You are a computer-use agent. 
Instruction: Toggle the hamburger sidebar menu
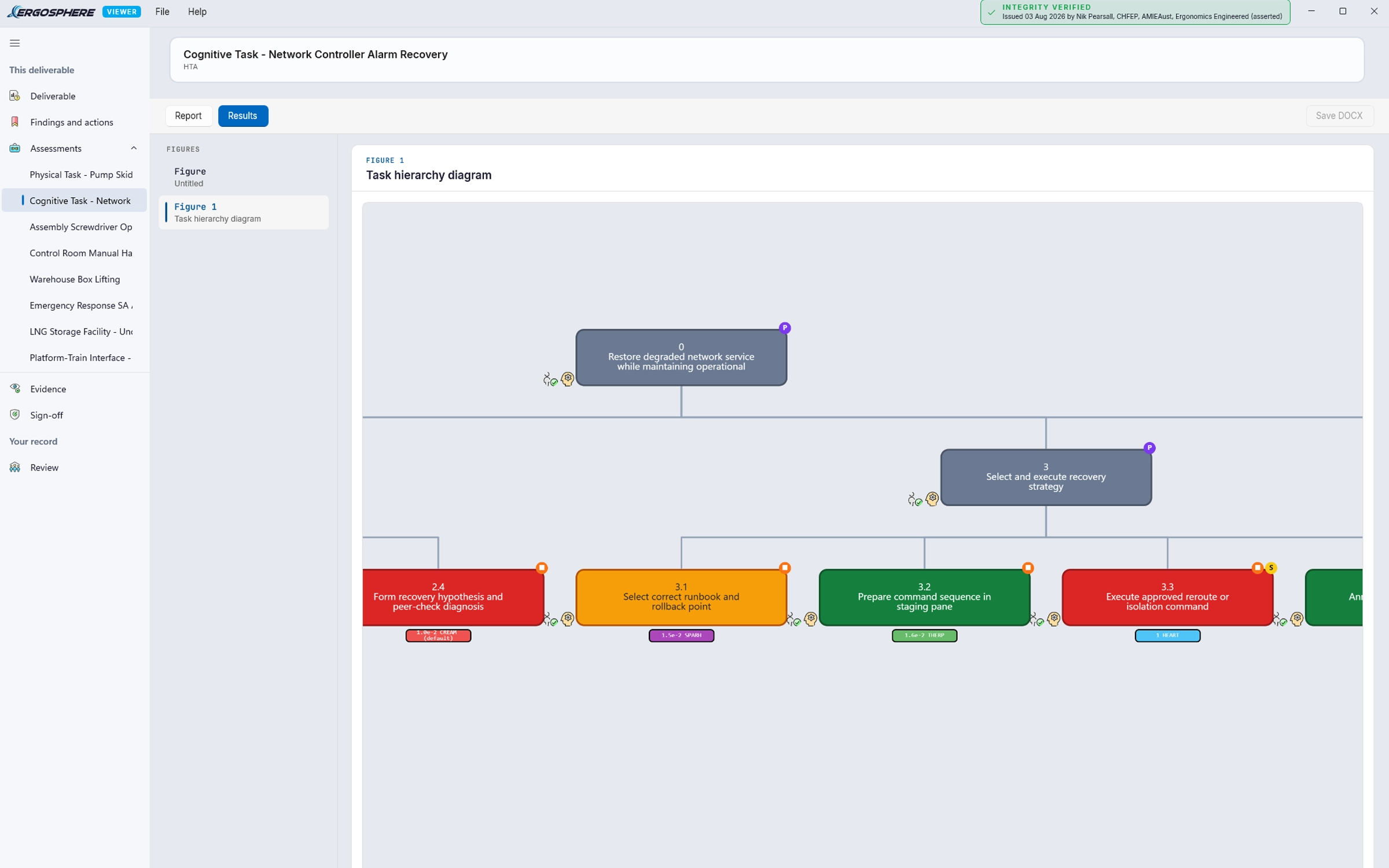(15, 43)
